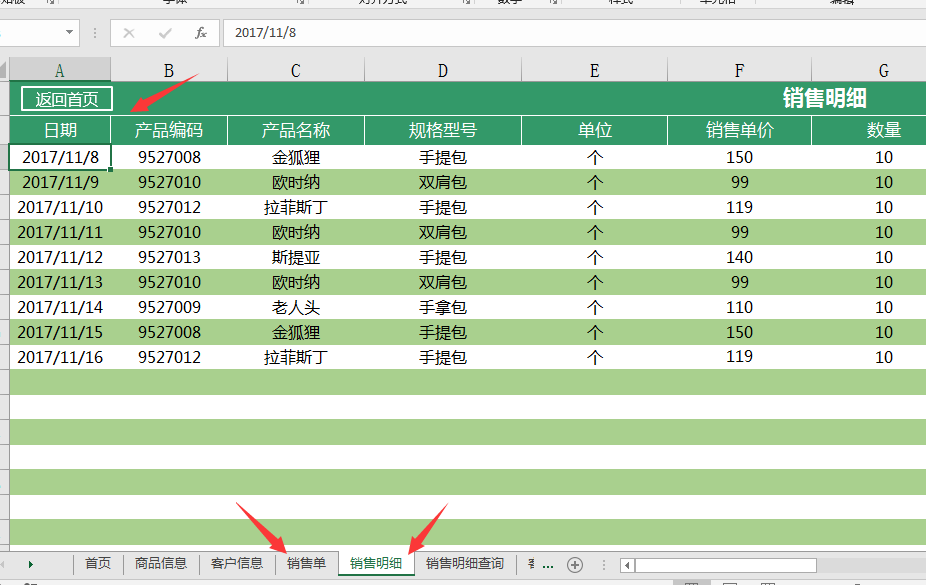Screen dimensions: 926x585
Task: Select cell with date 2017/11/14
Action: pos(60,307)
